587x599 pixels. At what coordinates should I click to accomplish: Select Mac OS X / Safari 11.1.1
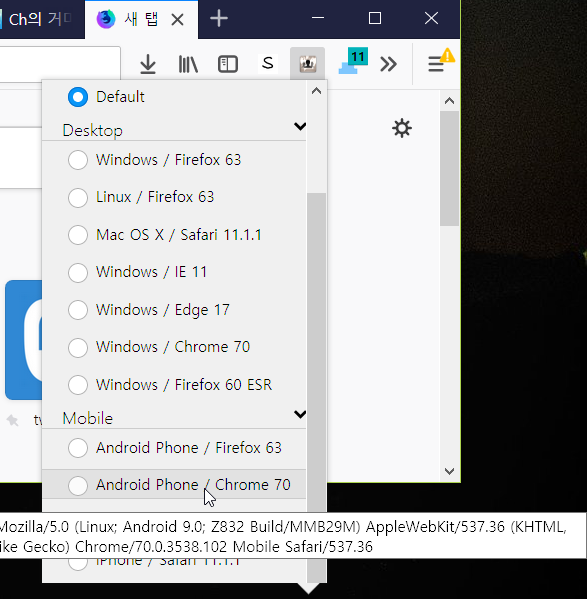pos(174,235)
